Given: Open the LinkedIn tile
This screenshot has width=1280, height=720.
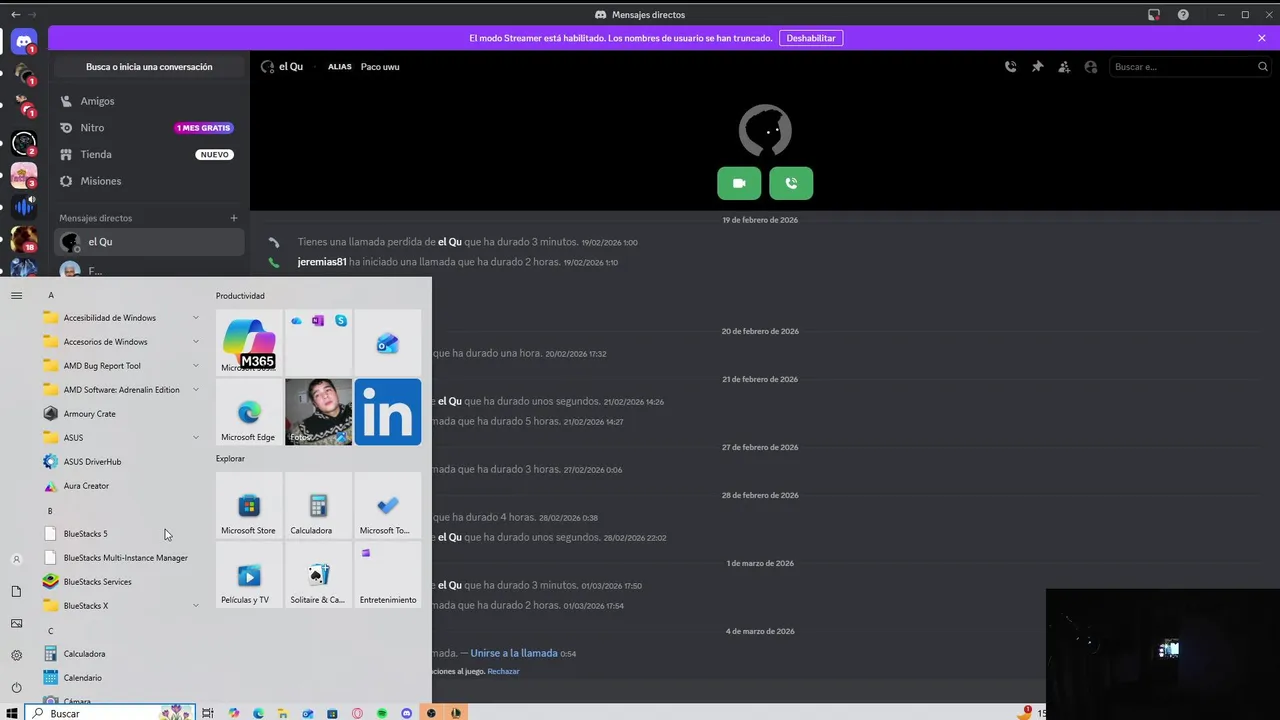Looking at the screenshot, I should (x=388, y=412).
